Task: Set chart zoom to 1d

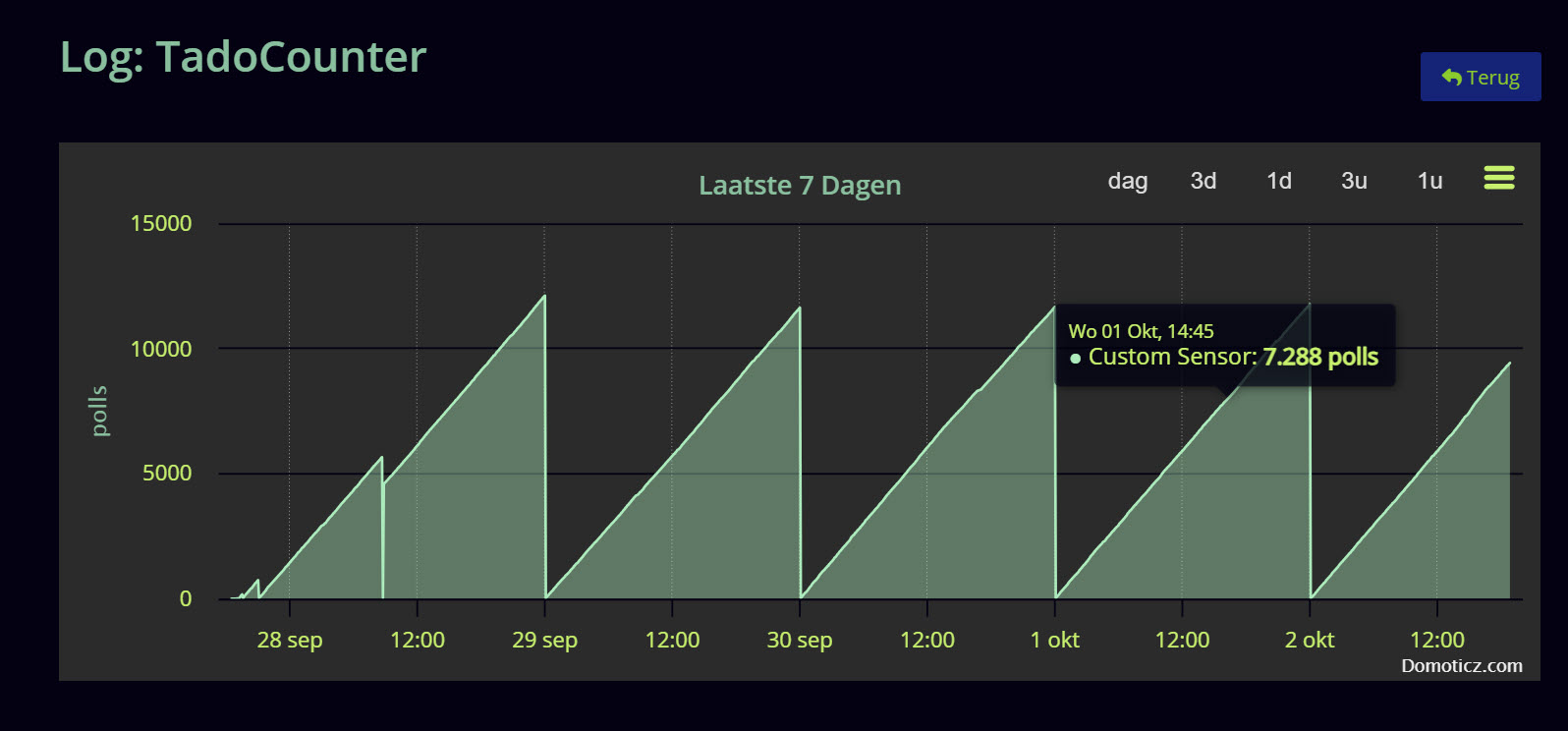Action: 1278,181
